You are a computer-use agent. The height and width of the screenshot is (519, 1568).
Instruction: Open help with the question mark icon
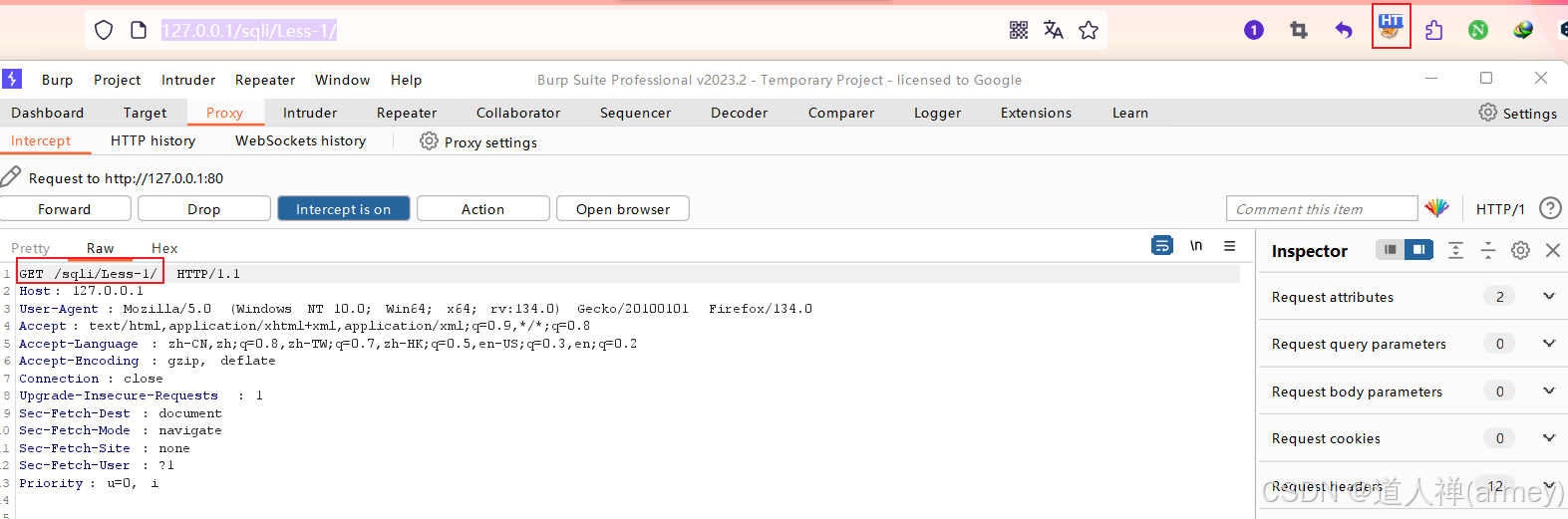pos(1550,208)
